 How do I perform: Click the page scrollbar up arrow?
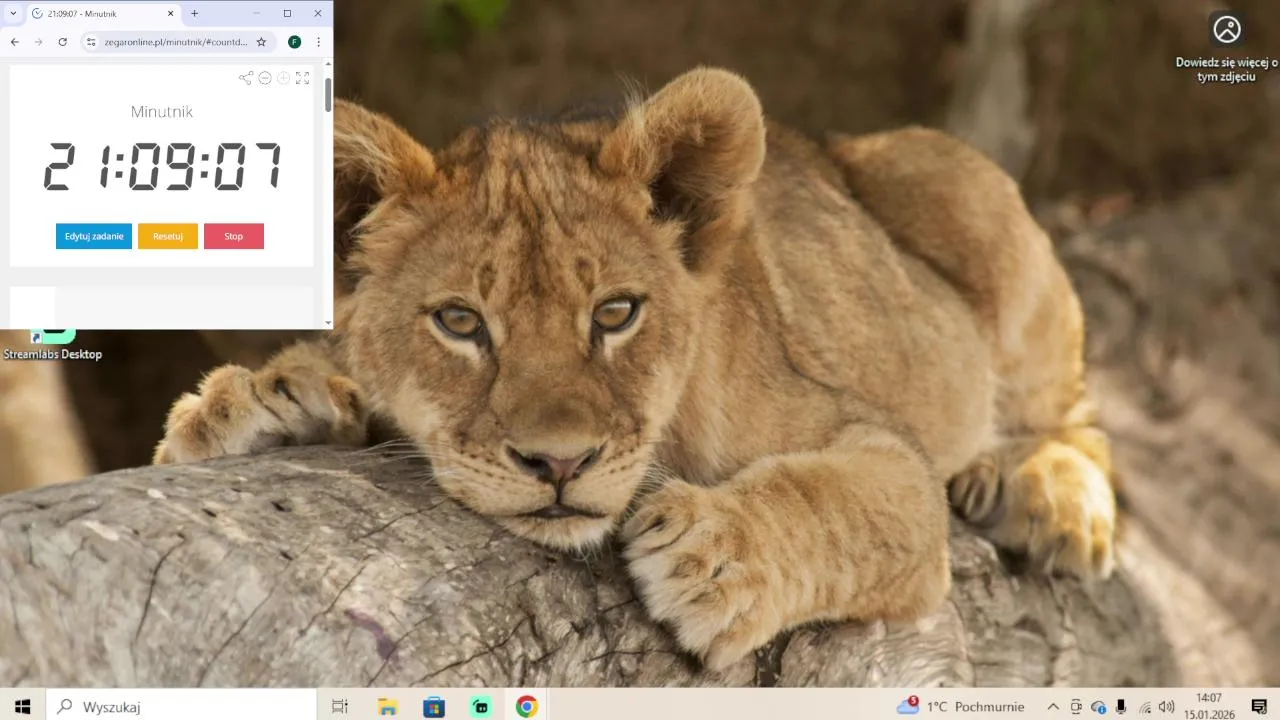(x=328, y=64)
